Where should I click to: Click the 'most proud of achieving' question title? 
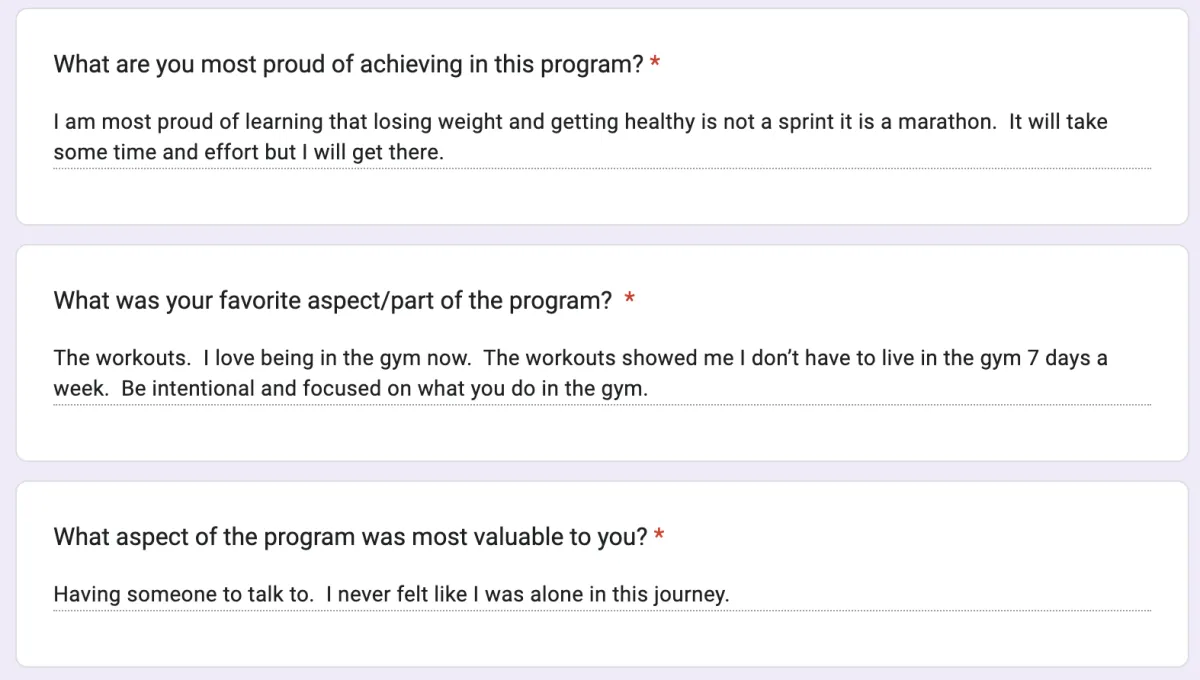348,65
